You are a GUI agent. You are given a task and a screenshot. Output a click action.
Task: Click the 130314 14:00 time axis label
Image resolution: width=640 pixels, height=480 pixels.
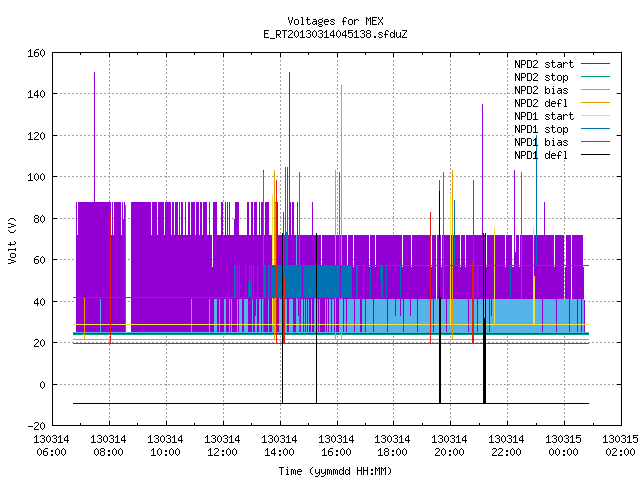pos(280,446)
